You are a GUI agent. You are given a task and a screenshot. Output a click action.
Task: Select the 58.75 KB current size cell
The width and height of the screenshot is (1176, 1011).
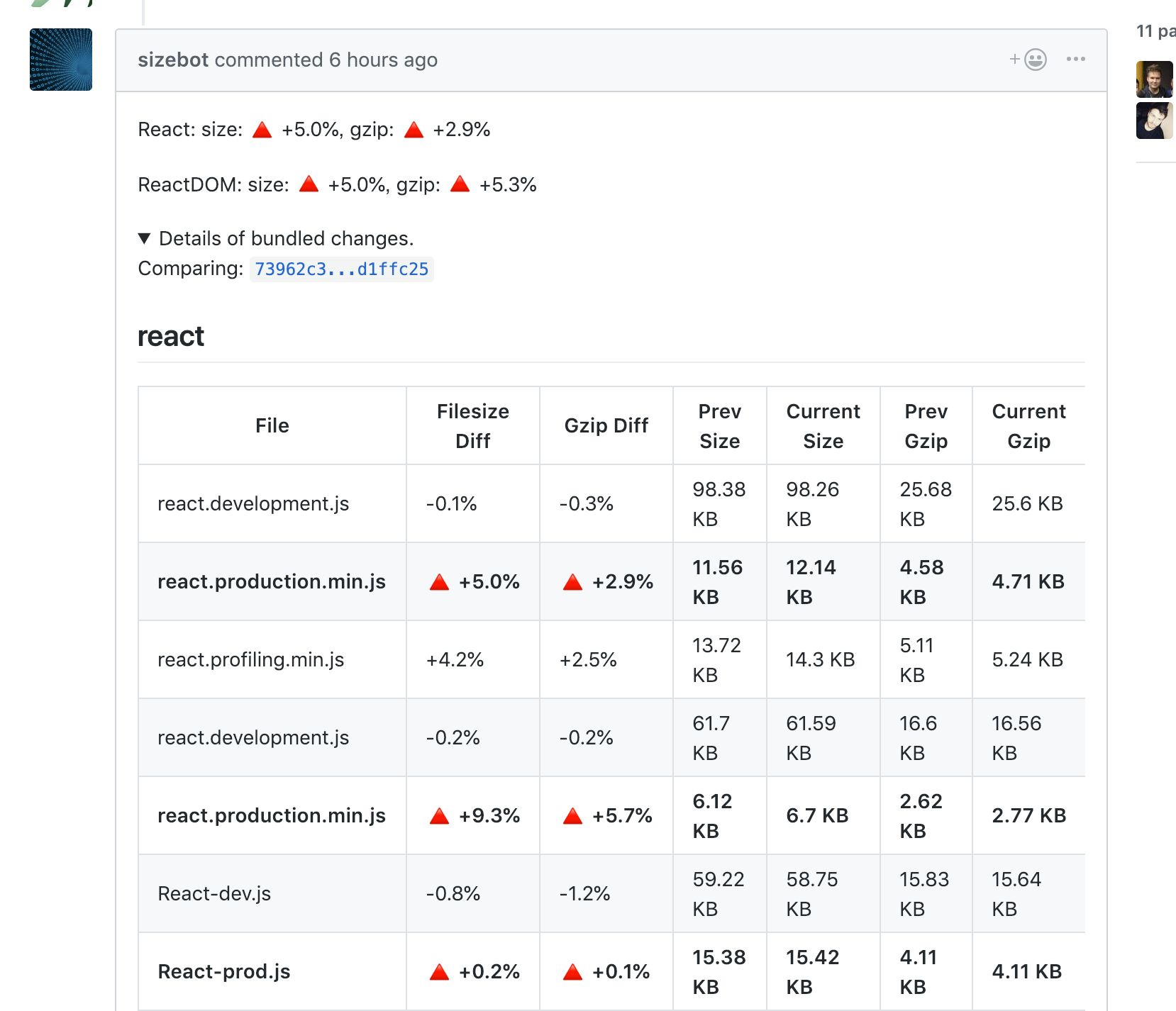[x=823, y=893]
